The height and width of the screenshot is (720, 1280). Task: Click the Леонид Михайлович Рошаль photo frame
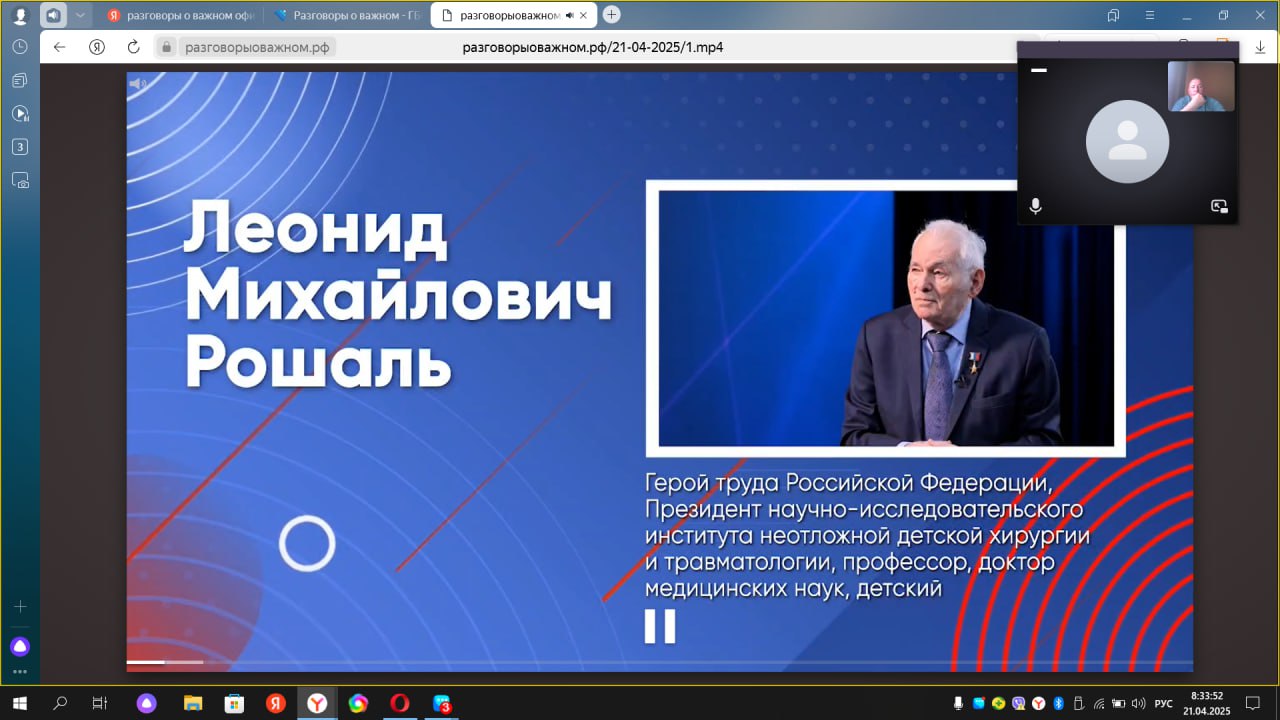pyautogui.click(x=885, y=318)
